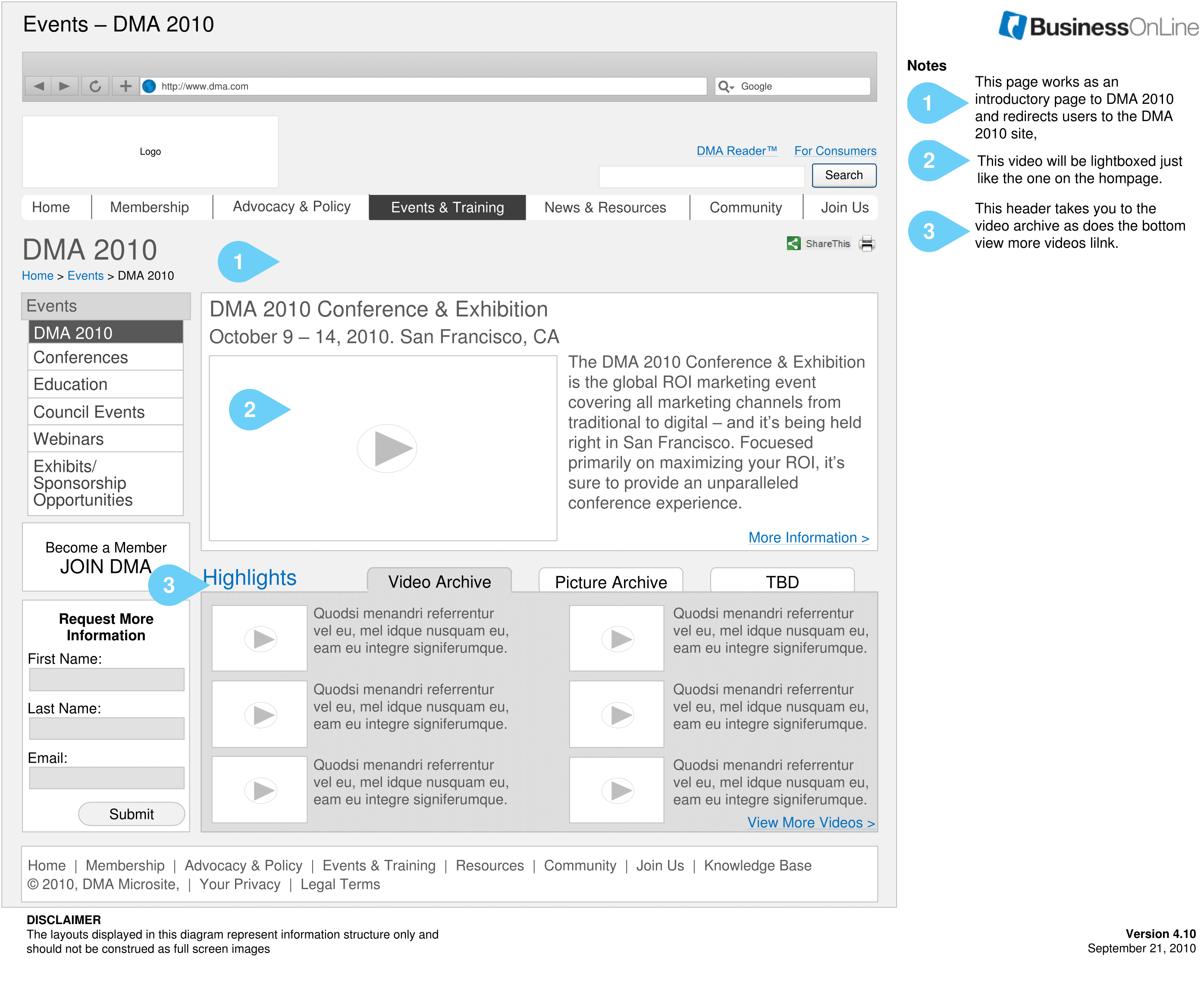1204x981 pixels.
Task: Click the Email input field
Action: [x=107, y=777]
